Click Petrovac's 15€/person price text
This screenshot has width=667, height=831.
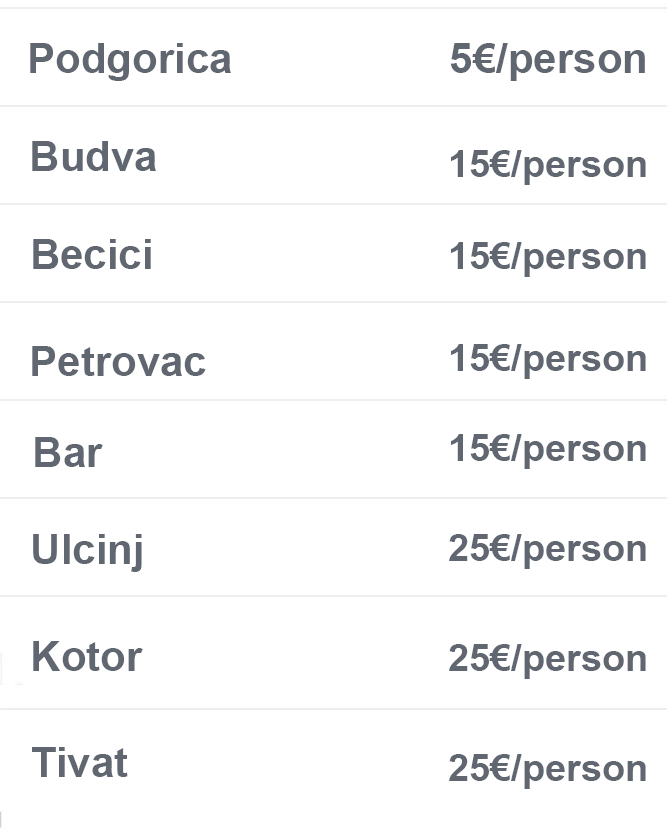point(548,359)
